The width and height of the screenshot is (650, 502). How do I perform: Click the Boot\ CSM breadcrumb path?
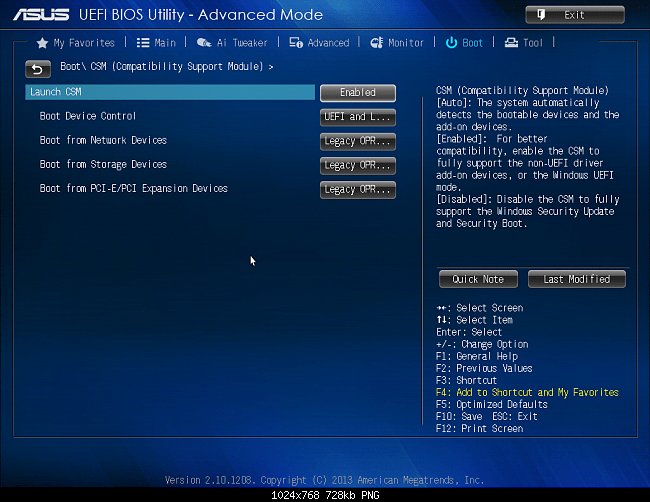point(167,67)
